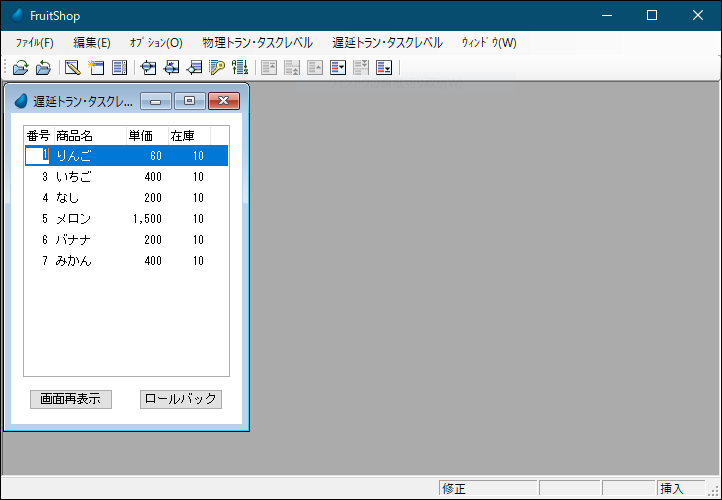Click the water drop icon in child window title

20,101
